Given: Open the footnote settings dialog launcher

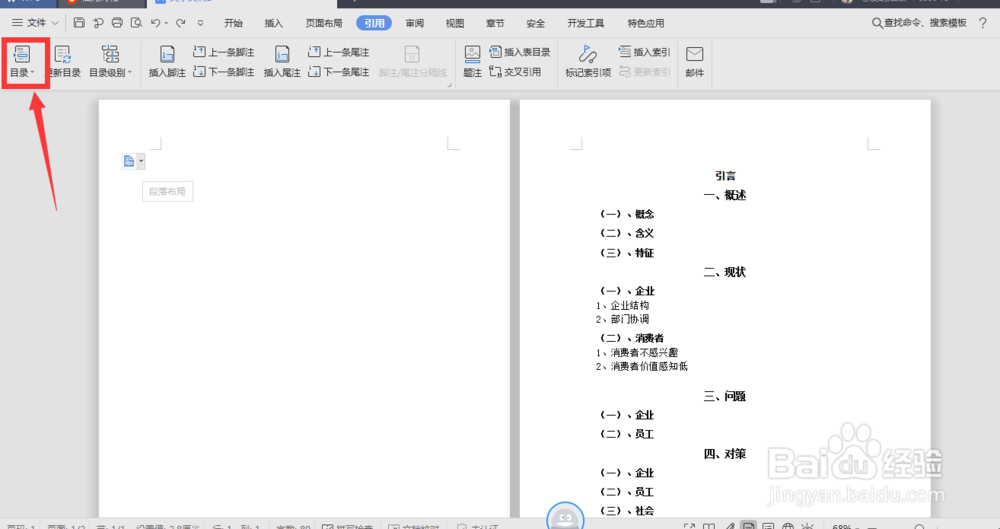Looking at the screenshot, I should tap(450, 84).
